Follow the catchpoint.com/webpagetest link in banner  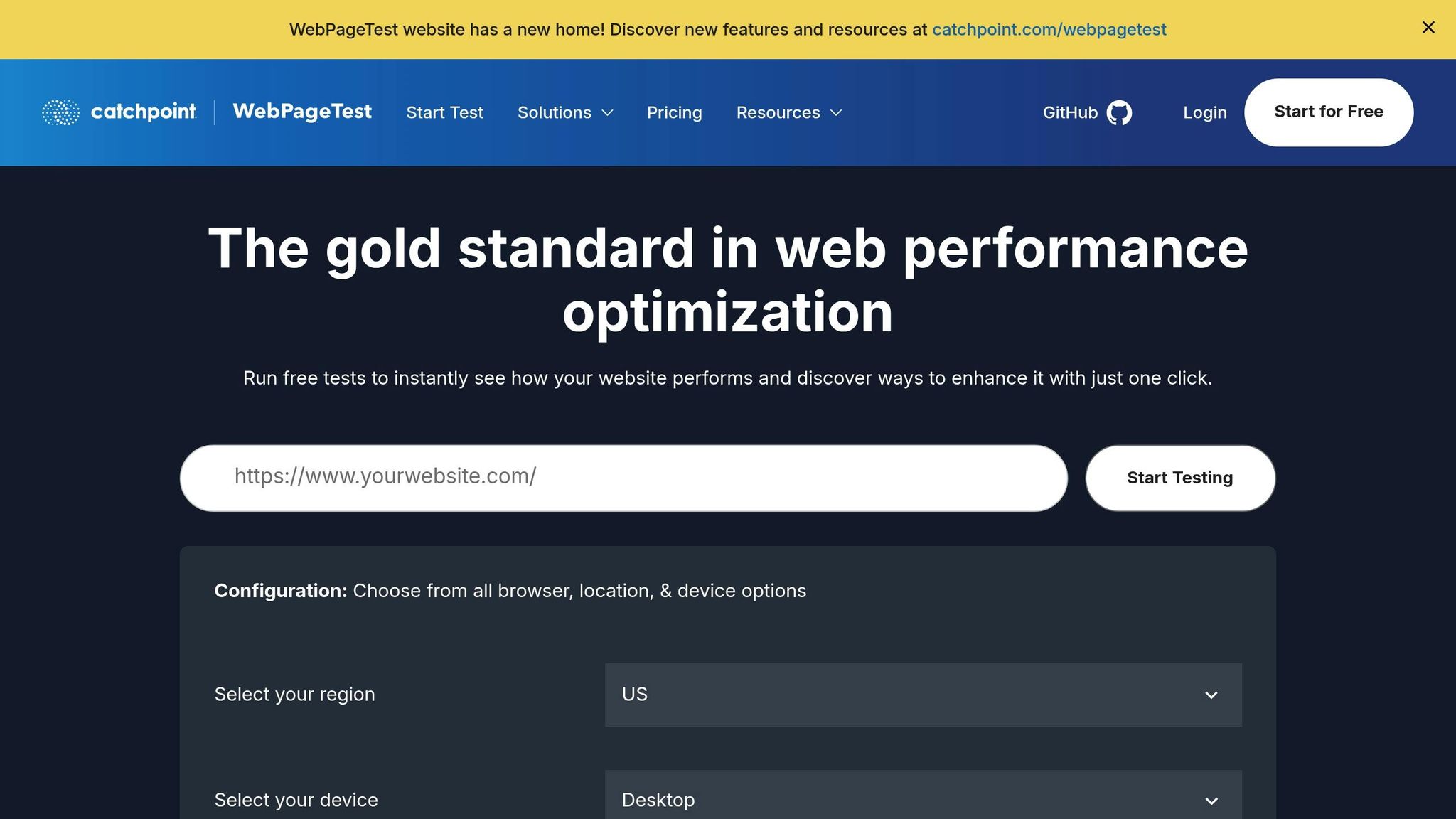click(1049, 29)
